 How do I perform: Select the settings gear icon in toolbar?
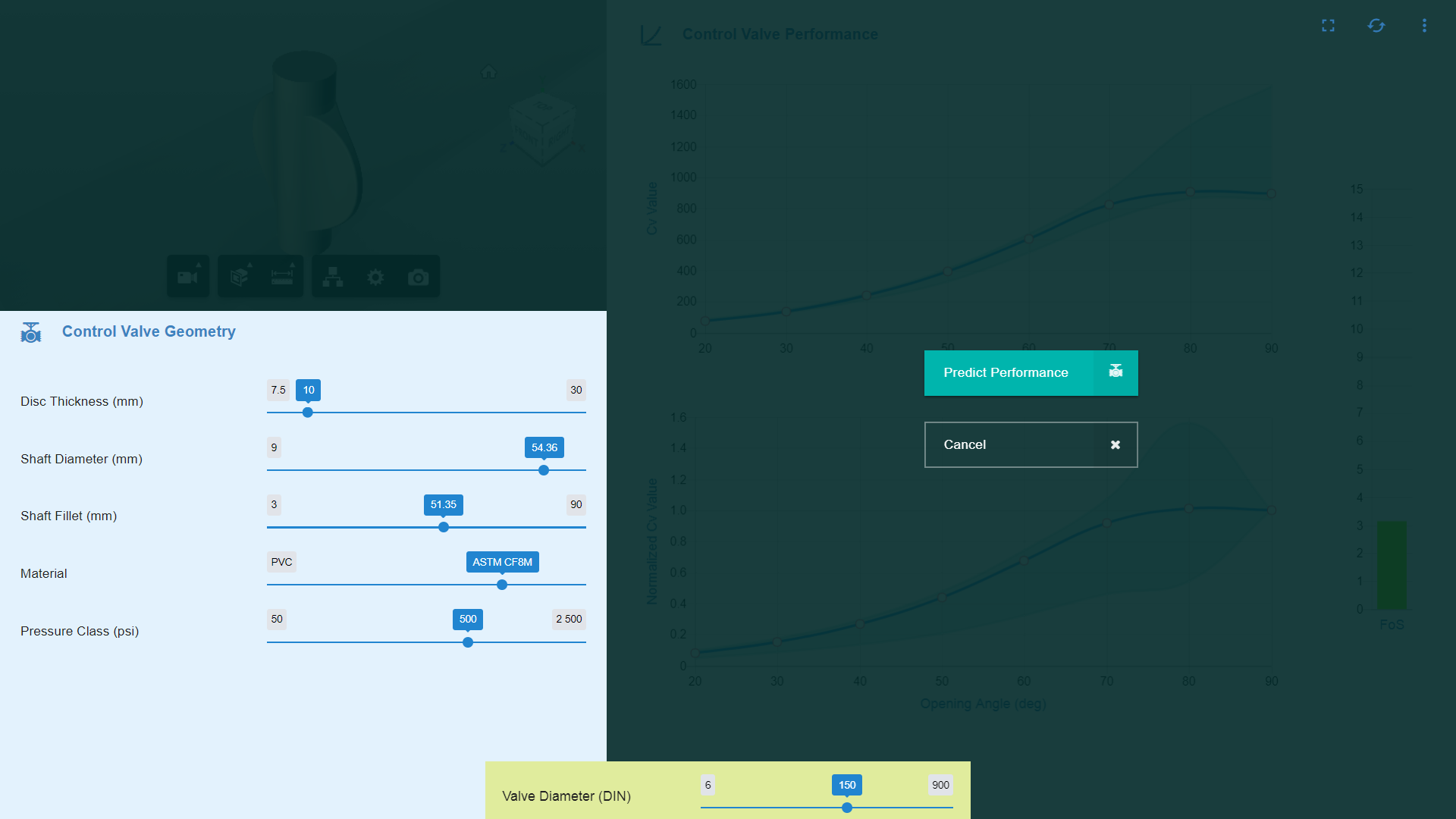[x=375, y=277]
